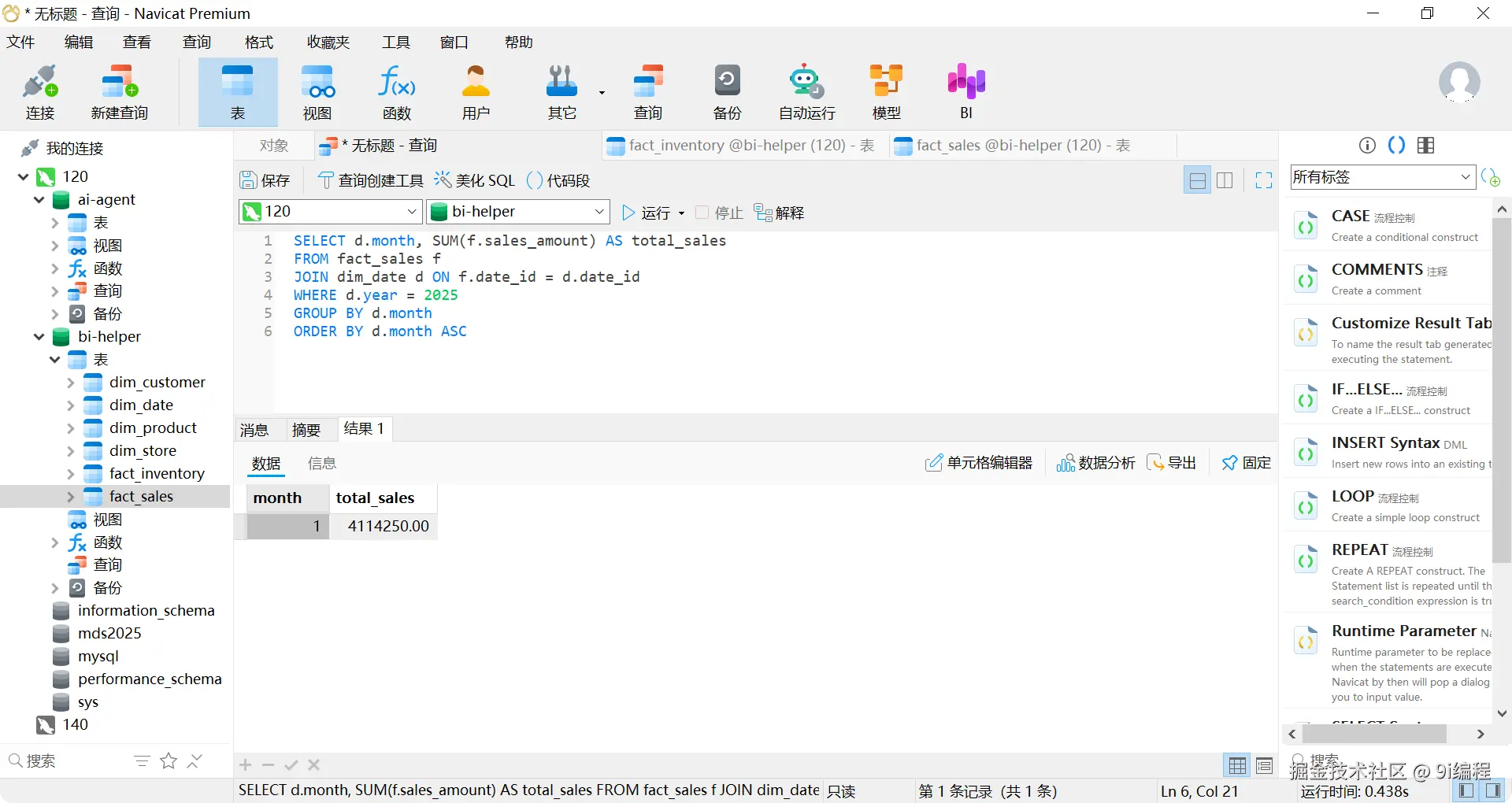Open the 工具 menu
This screenshot has width=1512, height=803.
[x=396, y=42]
